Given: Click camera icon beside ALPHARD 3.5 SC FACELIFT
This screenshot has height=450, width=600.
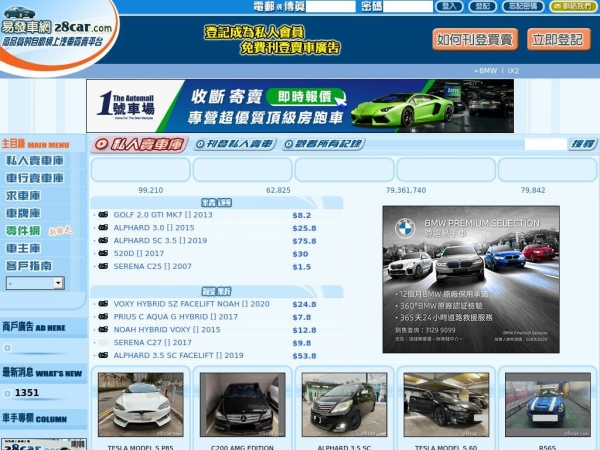Looking at the screenshot, I should tap(103, 355).
